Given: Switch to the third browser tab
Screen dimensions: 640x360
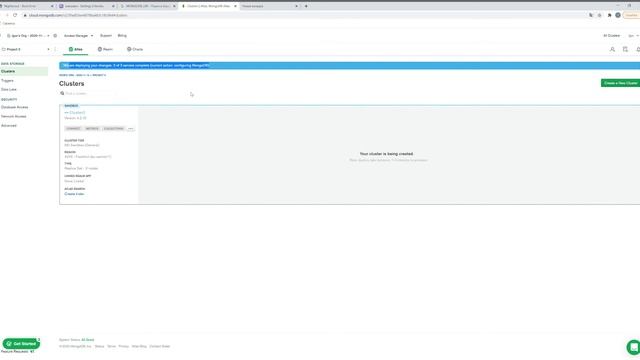Looking at the screenshot, I should 148,6.
